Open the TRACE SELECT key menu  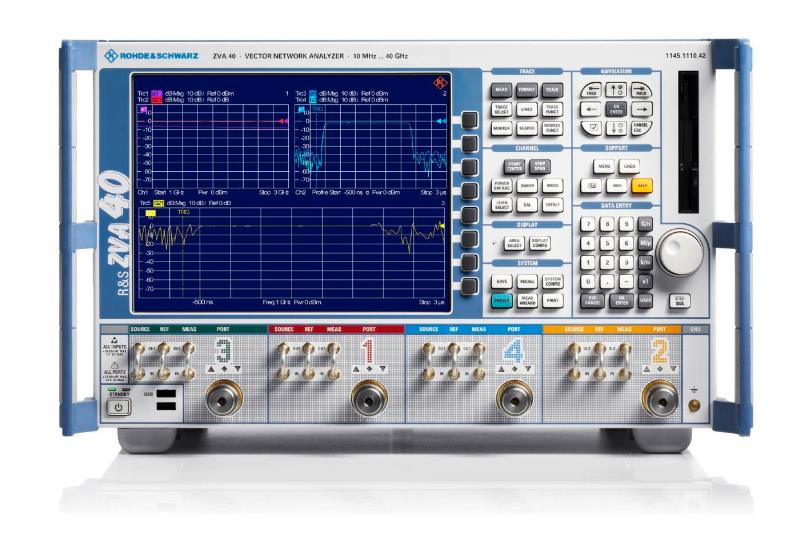(x=501, y=109)
